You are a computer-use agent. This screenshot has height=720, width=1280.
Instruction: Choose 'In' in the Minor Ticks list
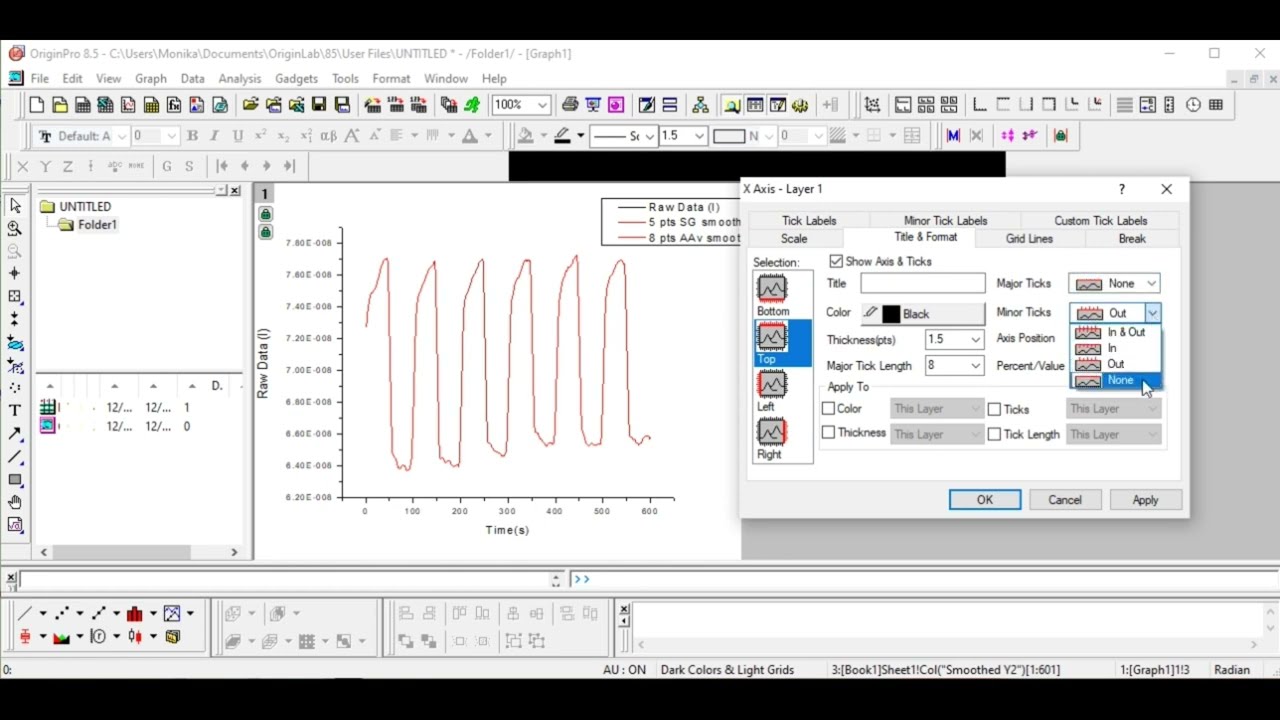[1117, 348]
